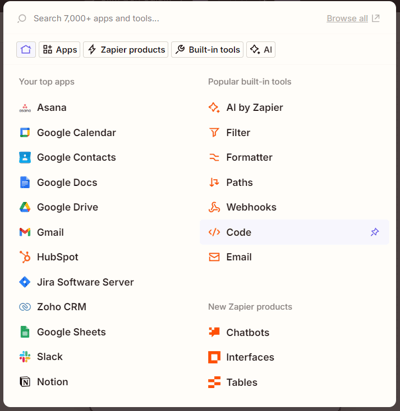Choose Google Contacts app name

coord(76,157)
